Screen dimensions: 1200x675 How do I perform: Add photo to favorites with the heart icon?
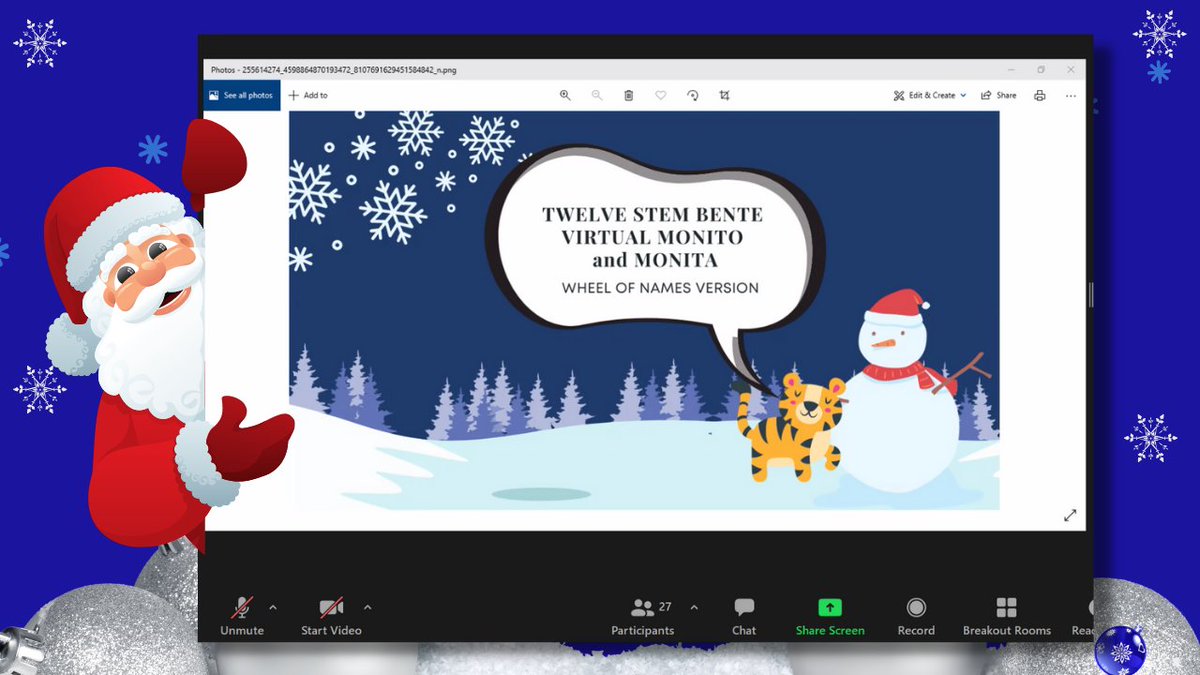coord(661,95)
